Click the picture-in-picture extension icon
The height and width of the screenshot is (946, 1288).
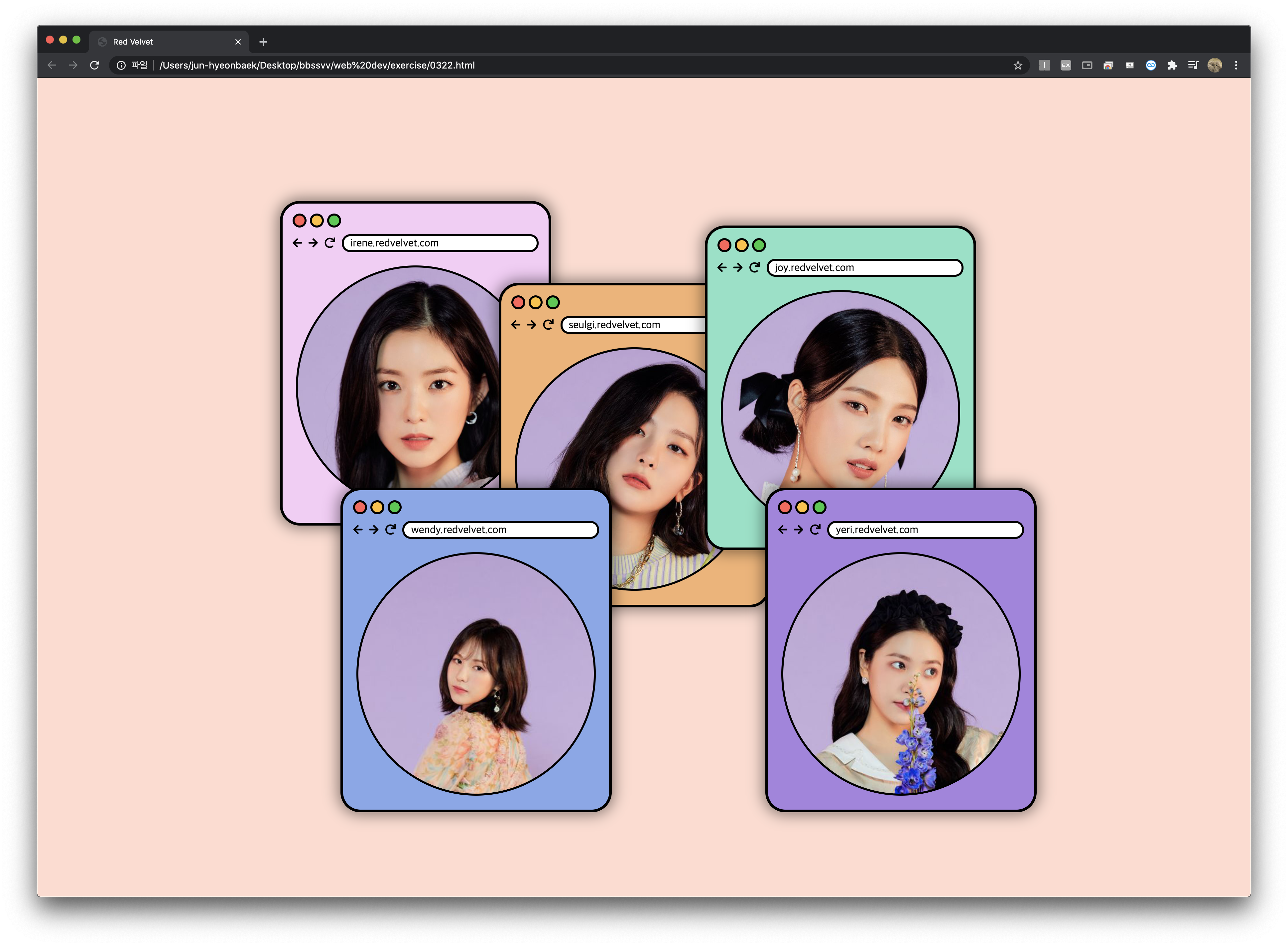(x=1087, y=65)
